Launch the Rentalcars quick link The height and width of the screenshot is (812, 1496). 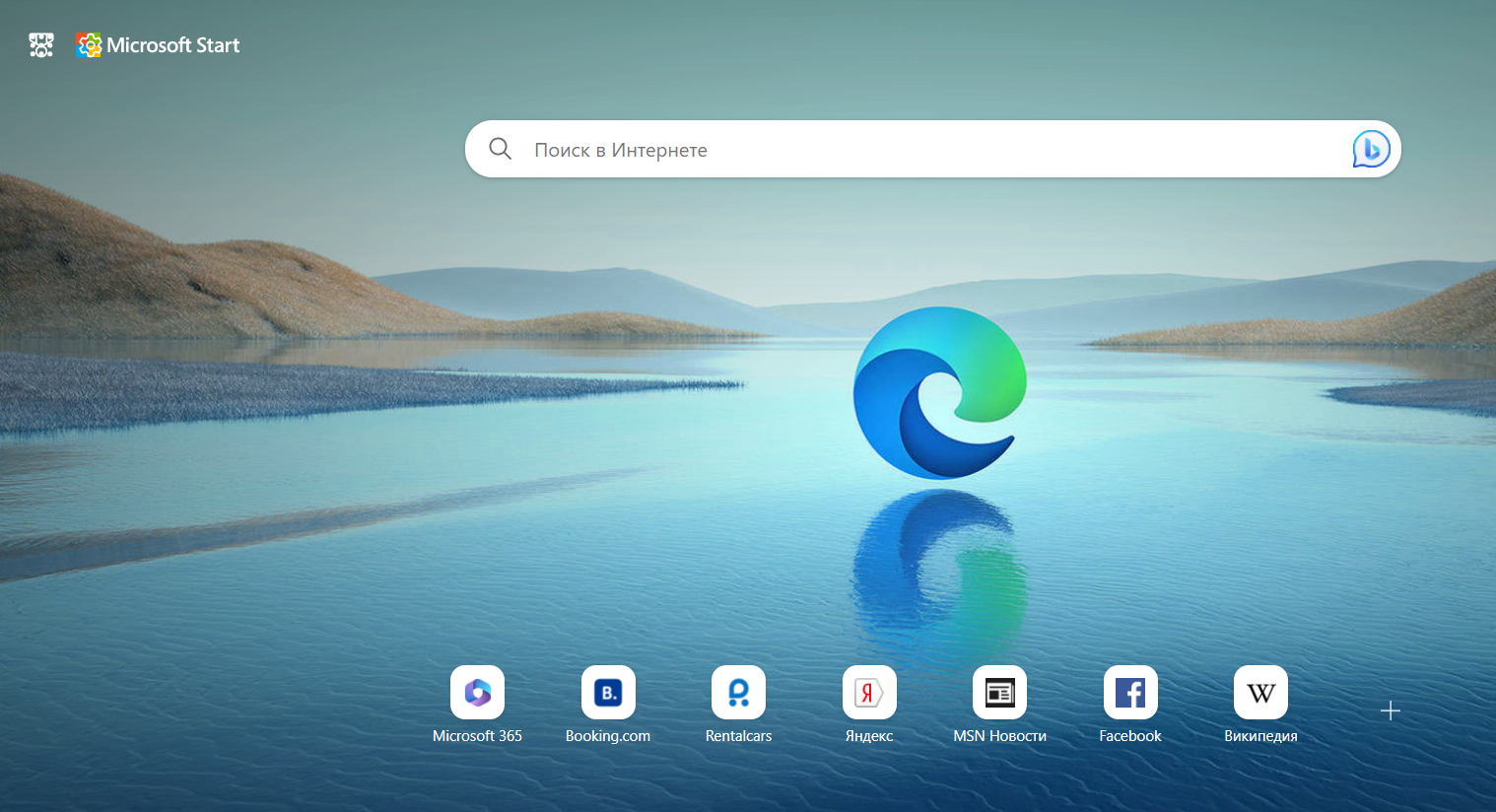click(739, 693)
